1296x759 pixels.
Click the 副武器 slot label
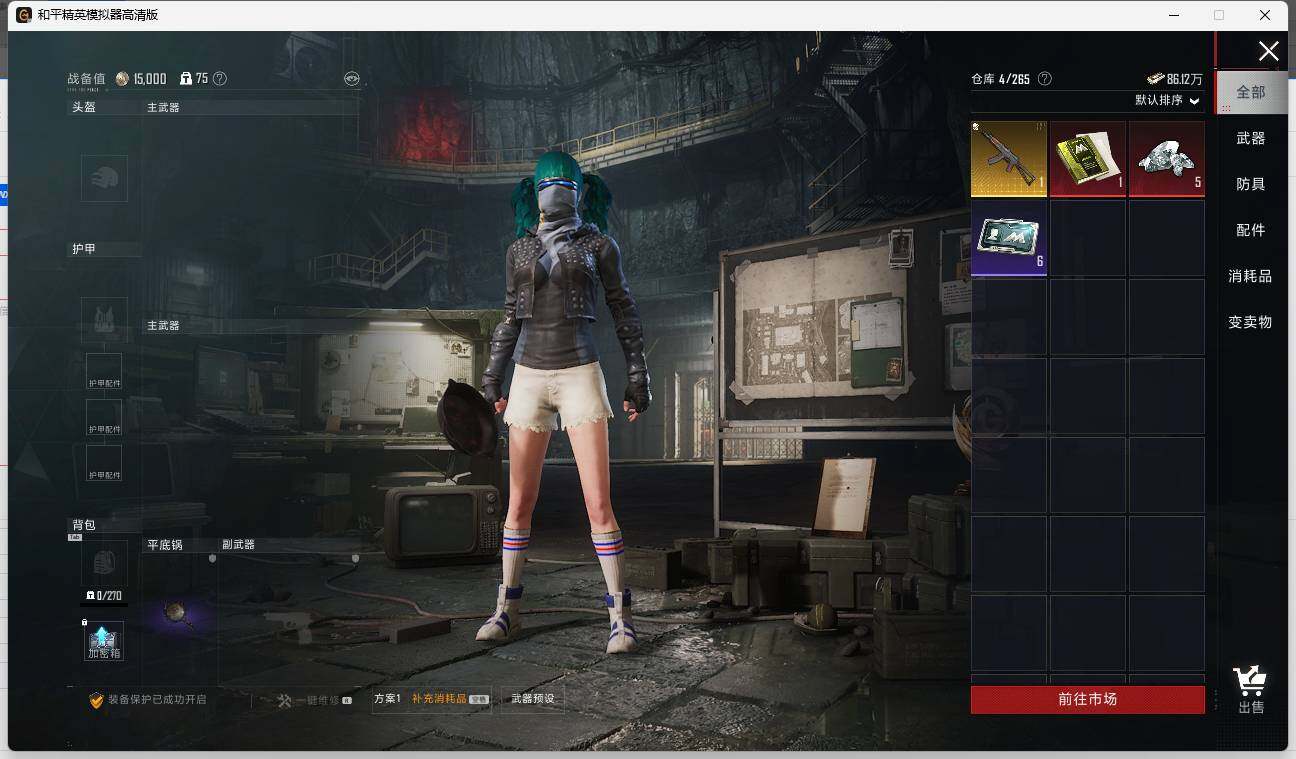click(x=238, y=545)
